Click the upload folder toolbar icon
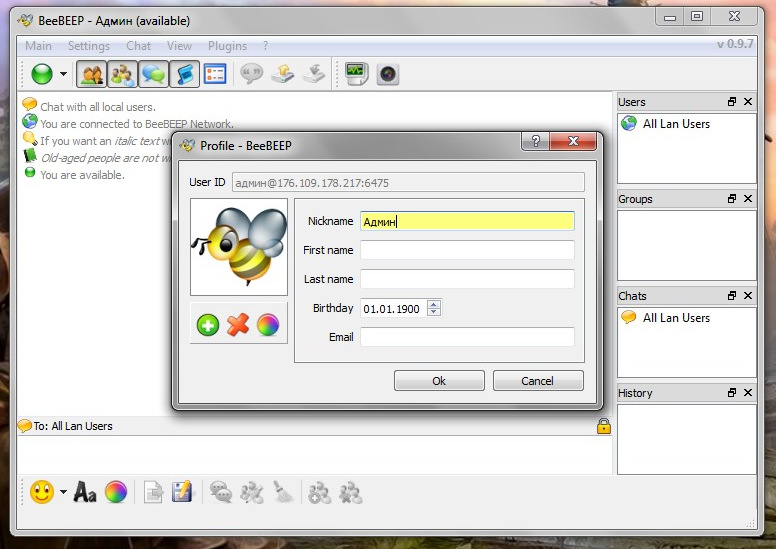Screen dimensions: 776x549 click(x=283, y=74)
